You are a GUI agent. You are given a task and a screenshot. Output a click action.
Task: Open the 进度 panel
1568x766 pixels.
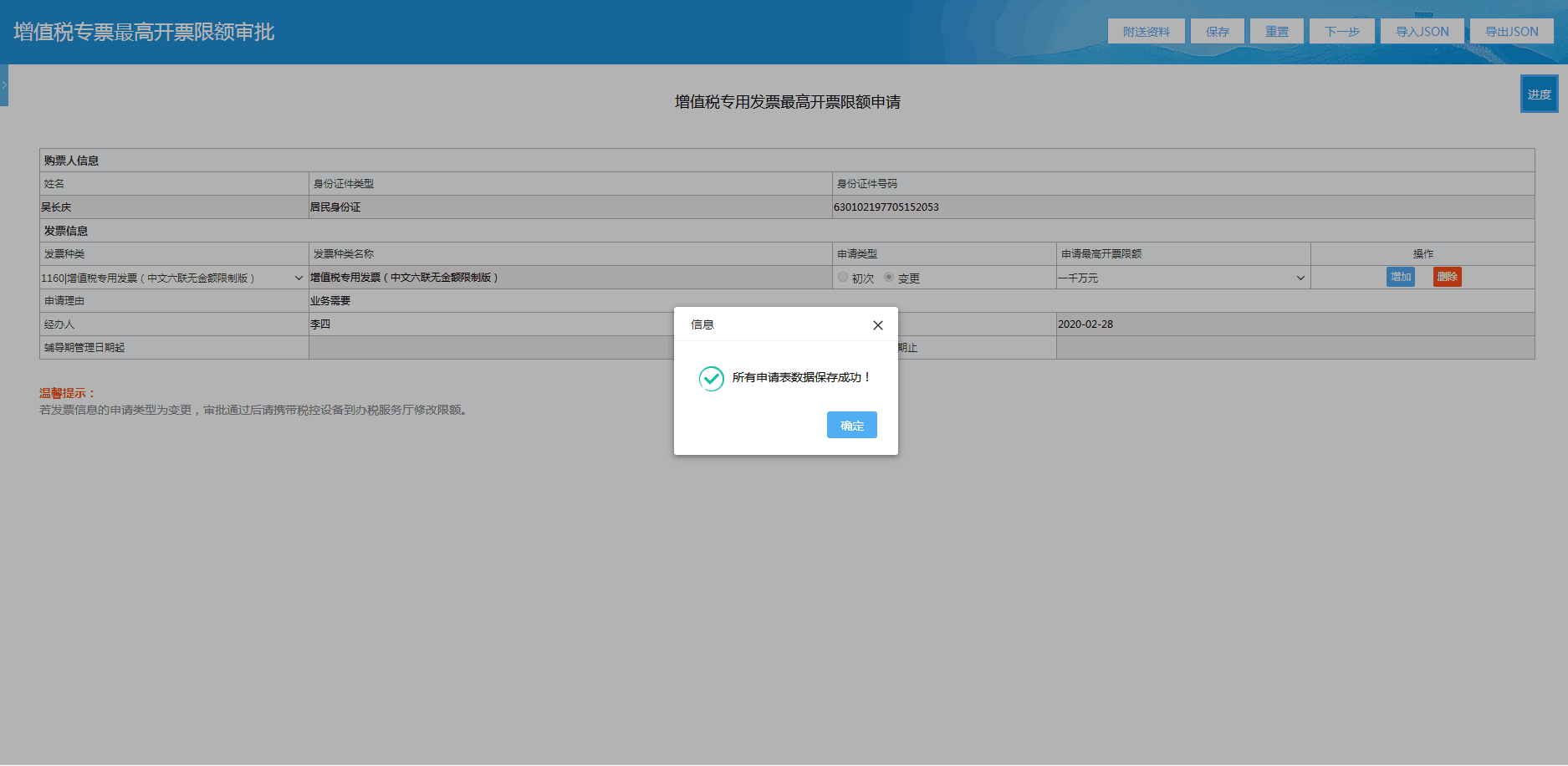point(1539,94)
